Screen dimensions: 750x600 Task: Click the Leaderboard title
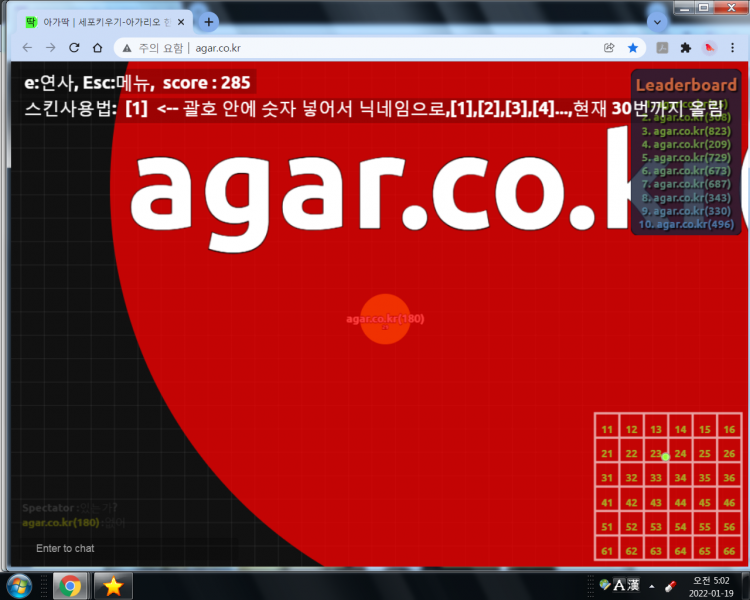(686, 85)
